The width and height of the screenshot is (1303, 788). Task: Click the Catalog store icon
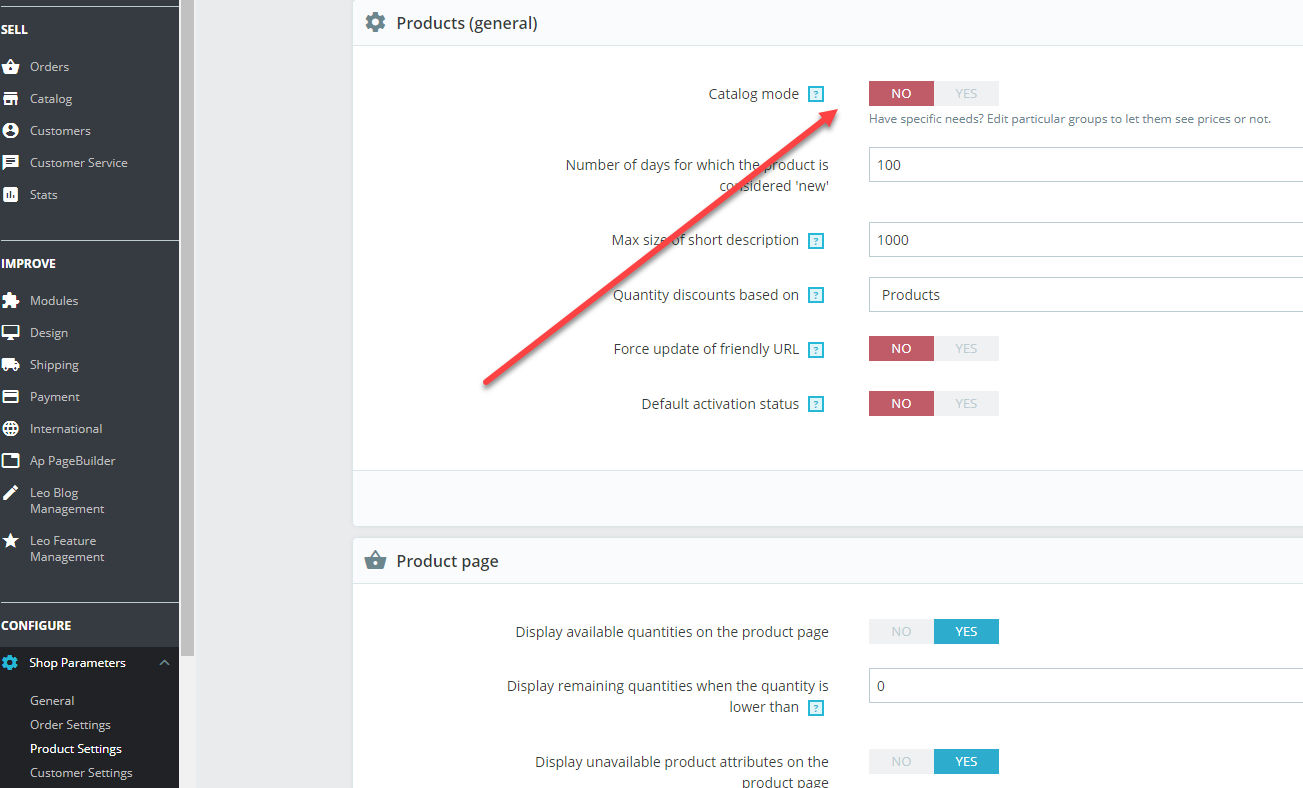point(11,99)
